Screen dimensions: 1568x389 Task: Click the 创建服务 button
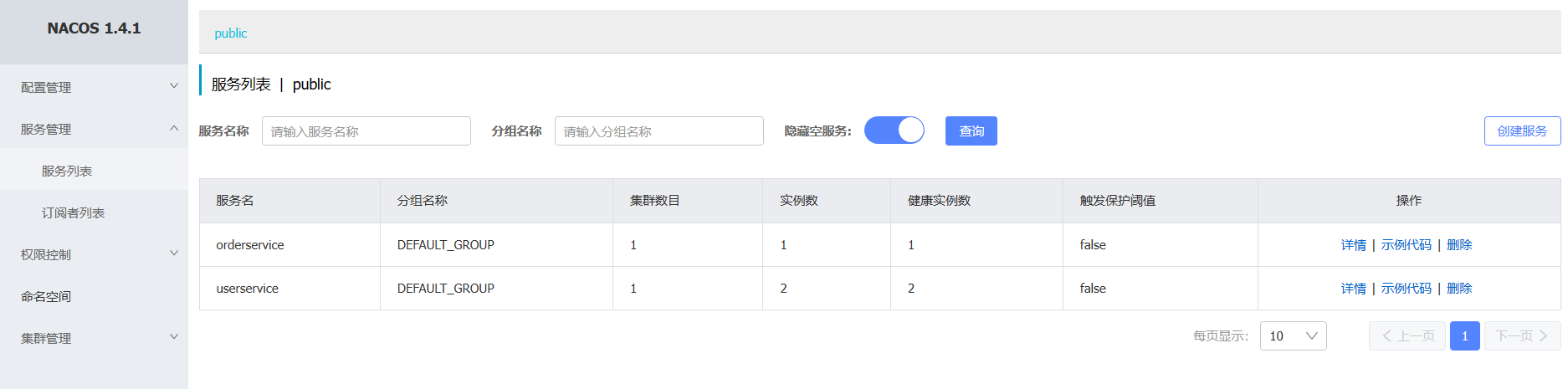[x=1521, y=131]
